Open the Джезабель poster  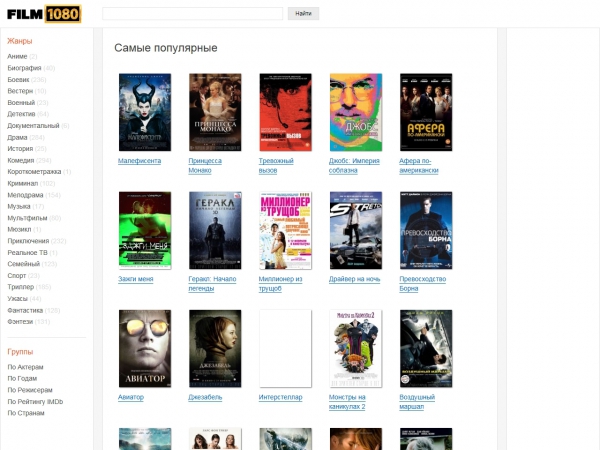click(215, 349)
